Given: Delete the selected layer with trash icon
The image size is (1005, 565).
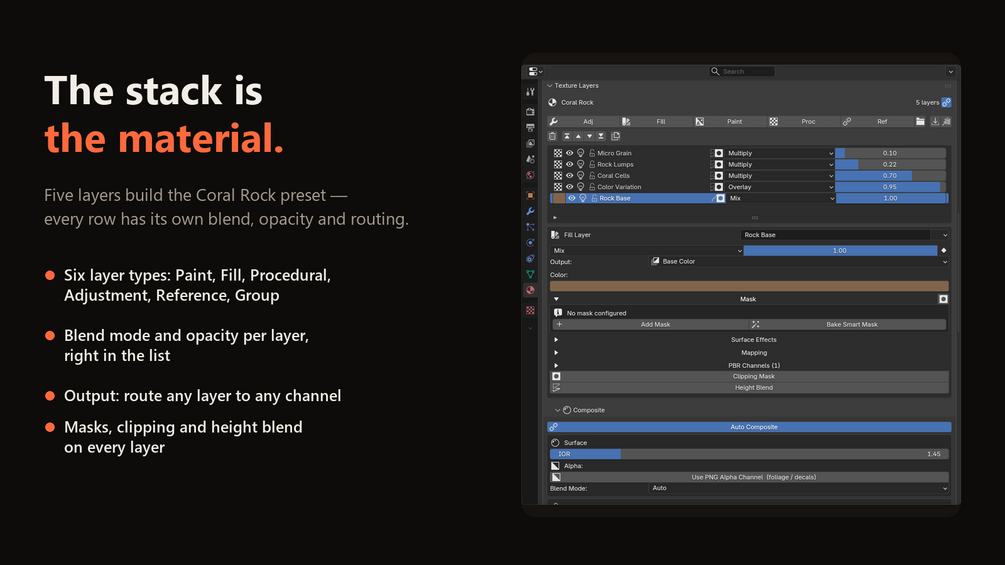Looking at the screenshot, I should coord(552,136).
